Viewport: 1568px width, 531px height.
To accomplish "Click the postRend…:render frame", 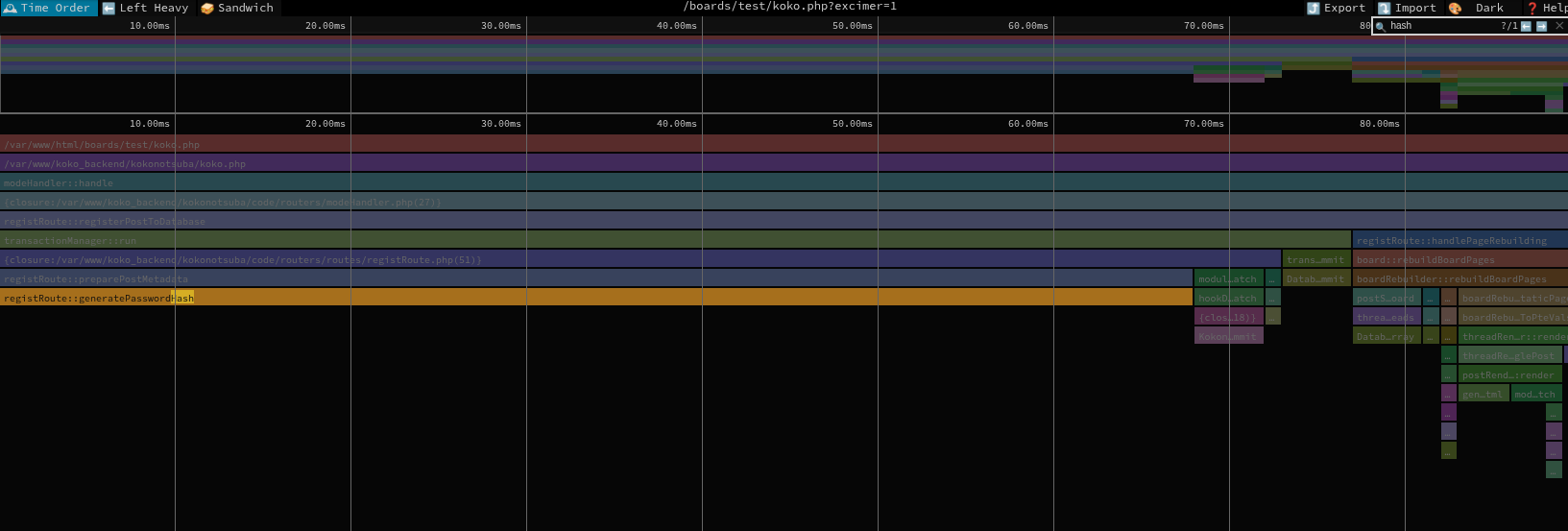I will pyautogui.click(x=1508, y=374).
